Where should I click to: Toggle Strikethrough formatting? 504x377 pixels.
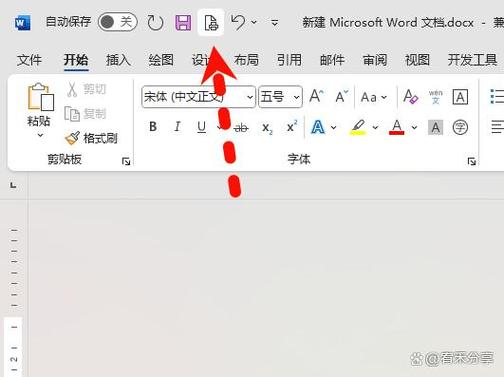point(241,127)
